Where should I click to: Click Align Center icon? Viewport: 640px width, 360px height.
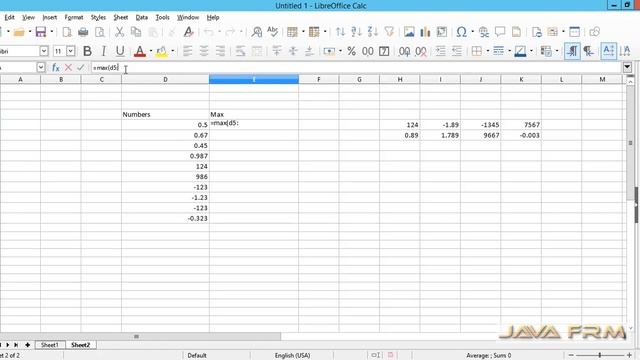pos(204,51)
